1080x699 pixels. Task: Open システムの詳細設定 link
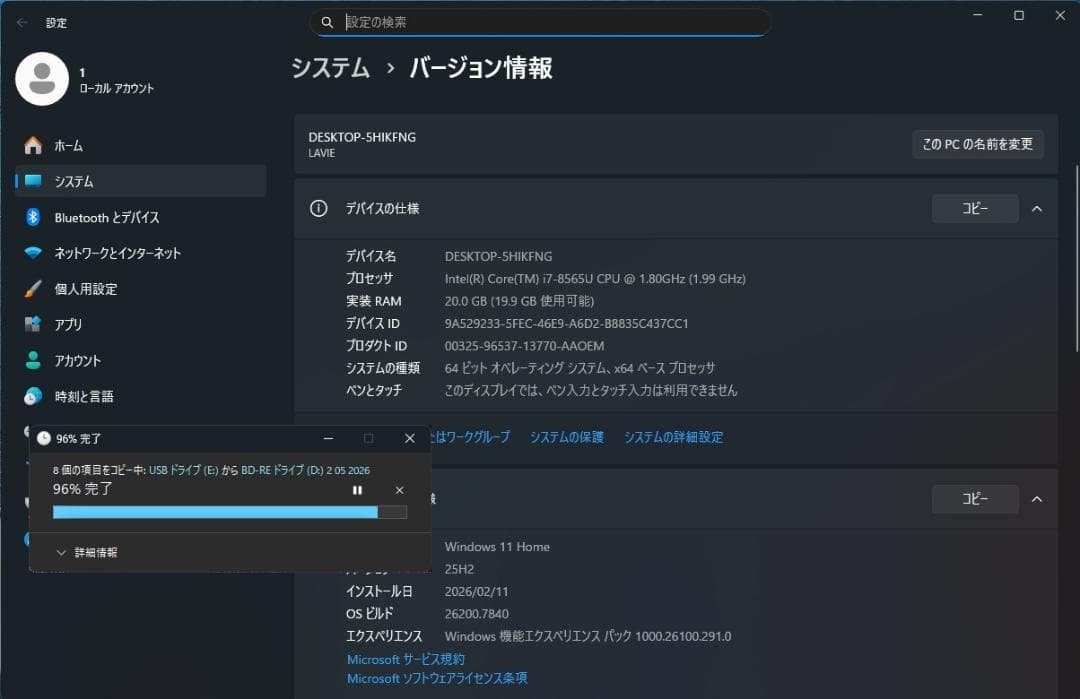pos(673,437)
